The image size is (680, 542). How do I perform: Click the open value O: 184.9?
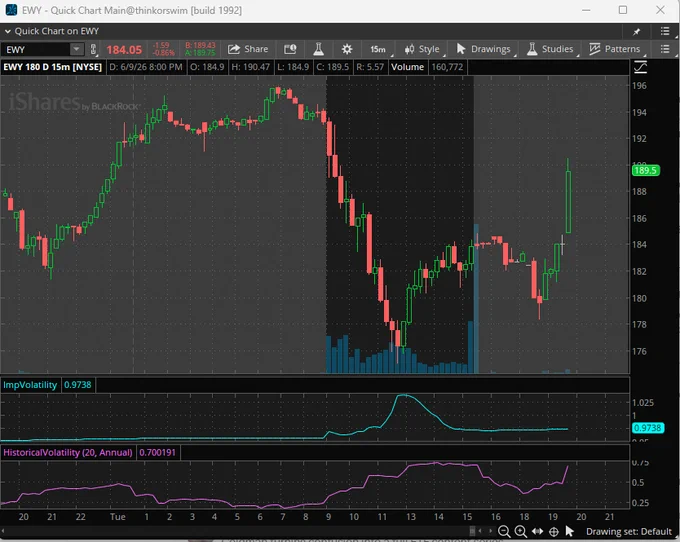point(207,67)
